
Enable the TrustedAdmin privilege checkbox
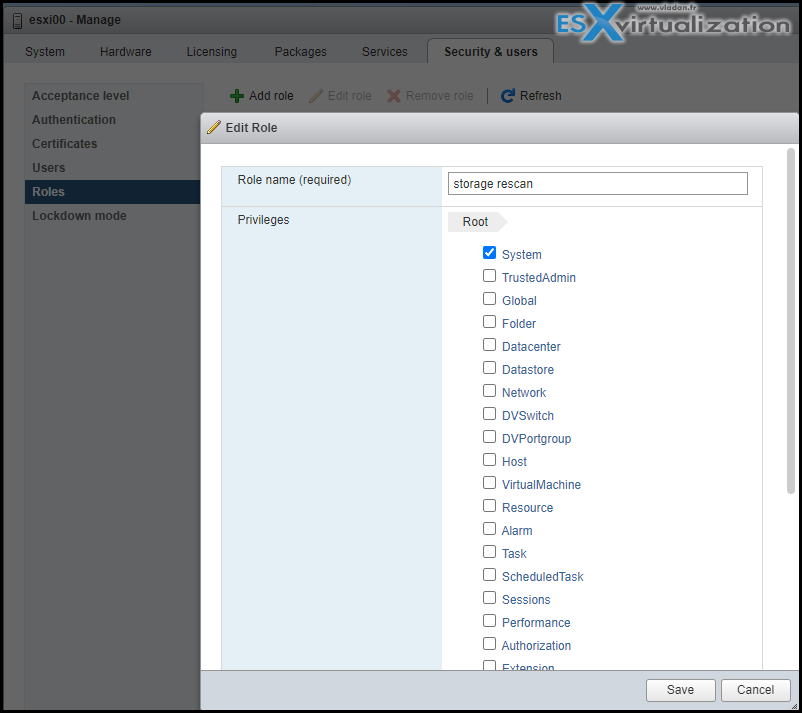coord(489,276)
